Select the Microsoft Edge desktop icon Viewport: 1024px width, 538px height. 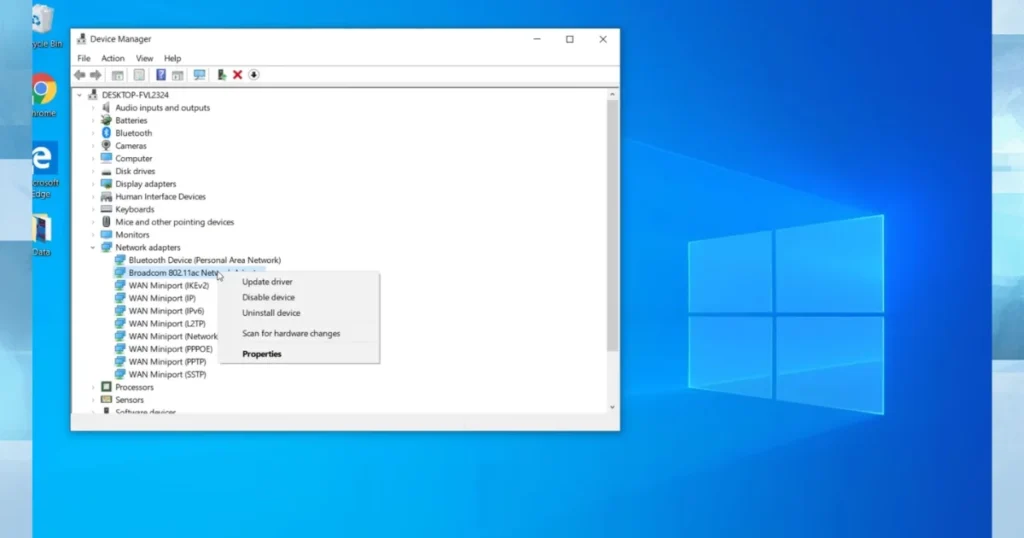(44, 158)
